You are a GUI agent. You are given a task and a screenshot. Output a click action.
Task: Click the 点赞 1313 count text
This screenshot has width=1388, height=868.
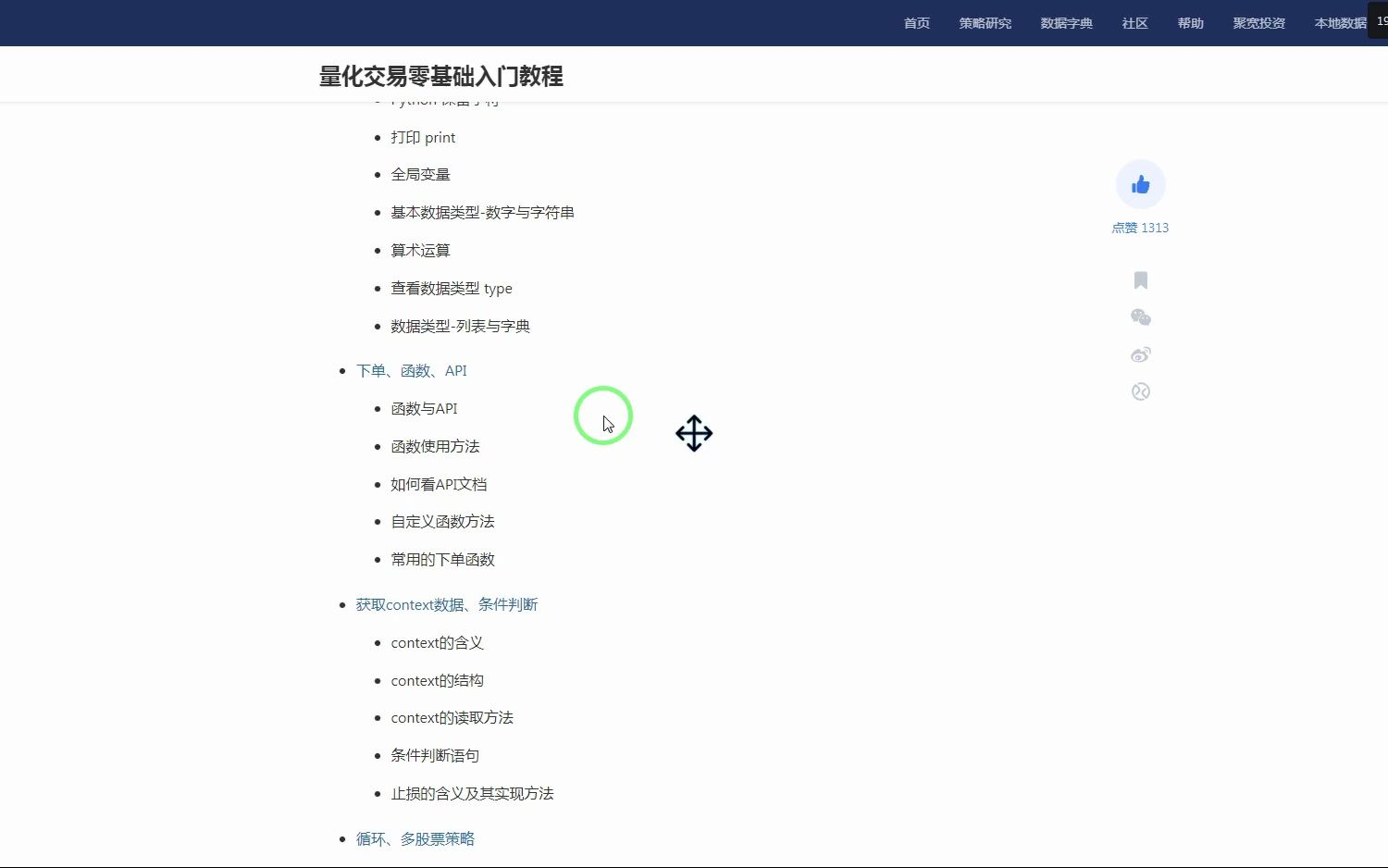(1140, 228)
